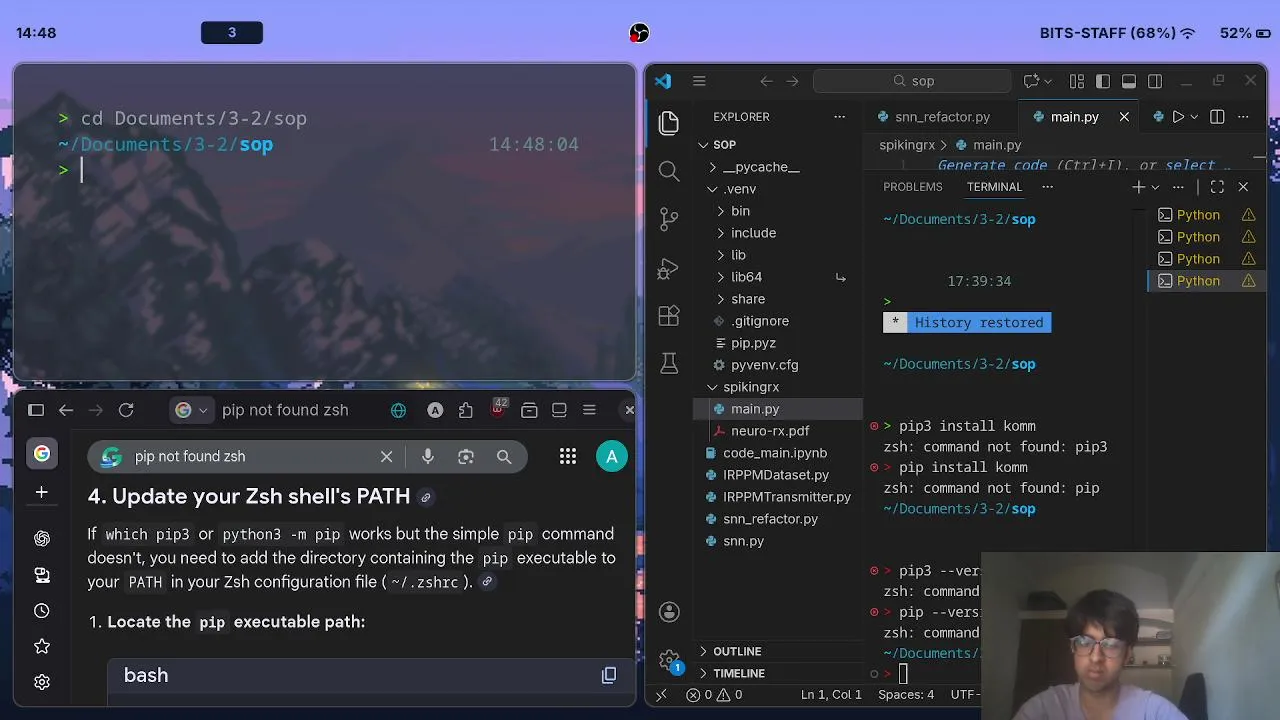Open the Extensions view in VS Code
The width and height of the screenshot is (1280, 720).
coord(669,316)
